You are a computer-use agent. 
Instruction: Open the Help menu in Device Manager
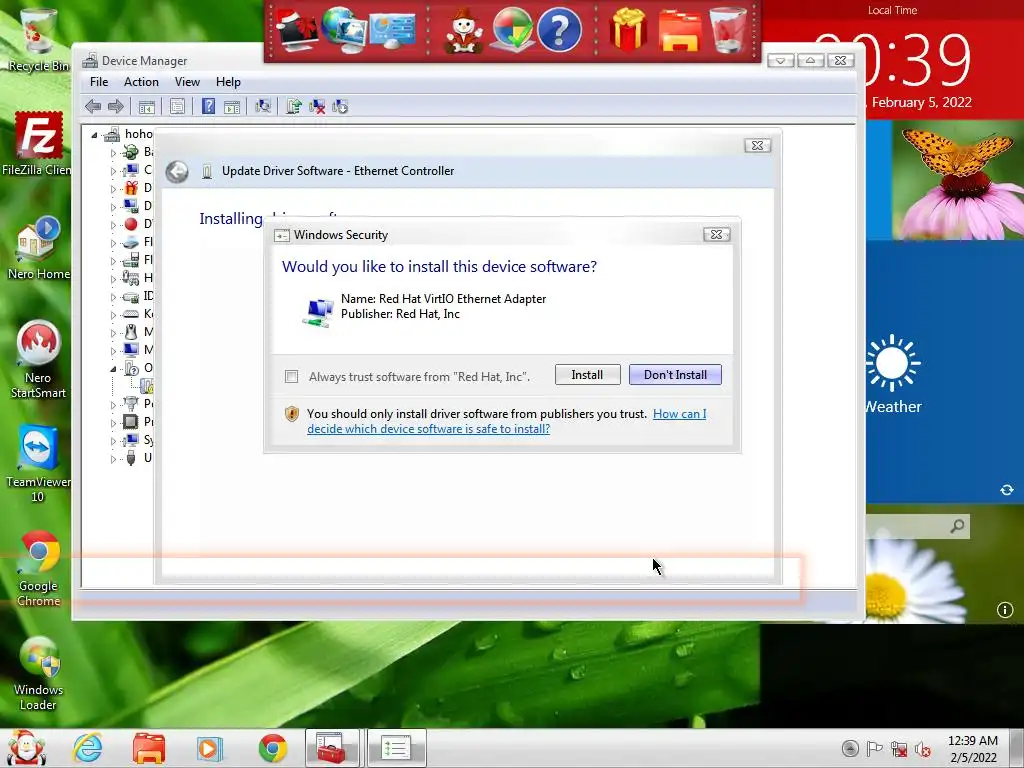tap(228, 82)
